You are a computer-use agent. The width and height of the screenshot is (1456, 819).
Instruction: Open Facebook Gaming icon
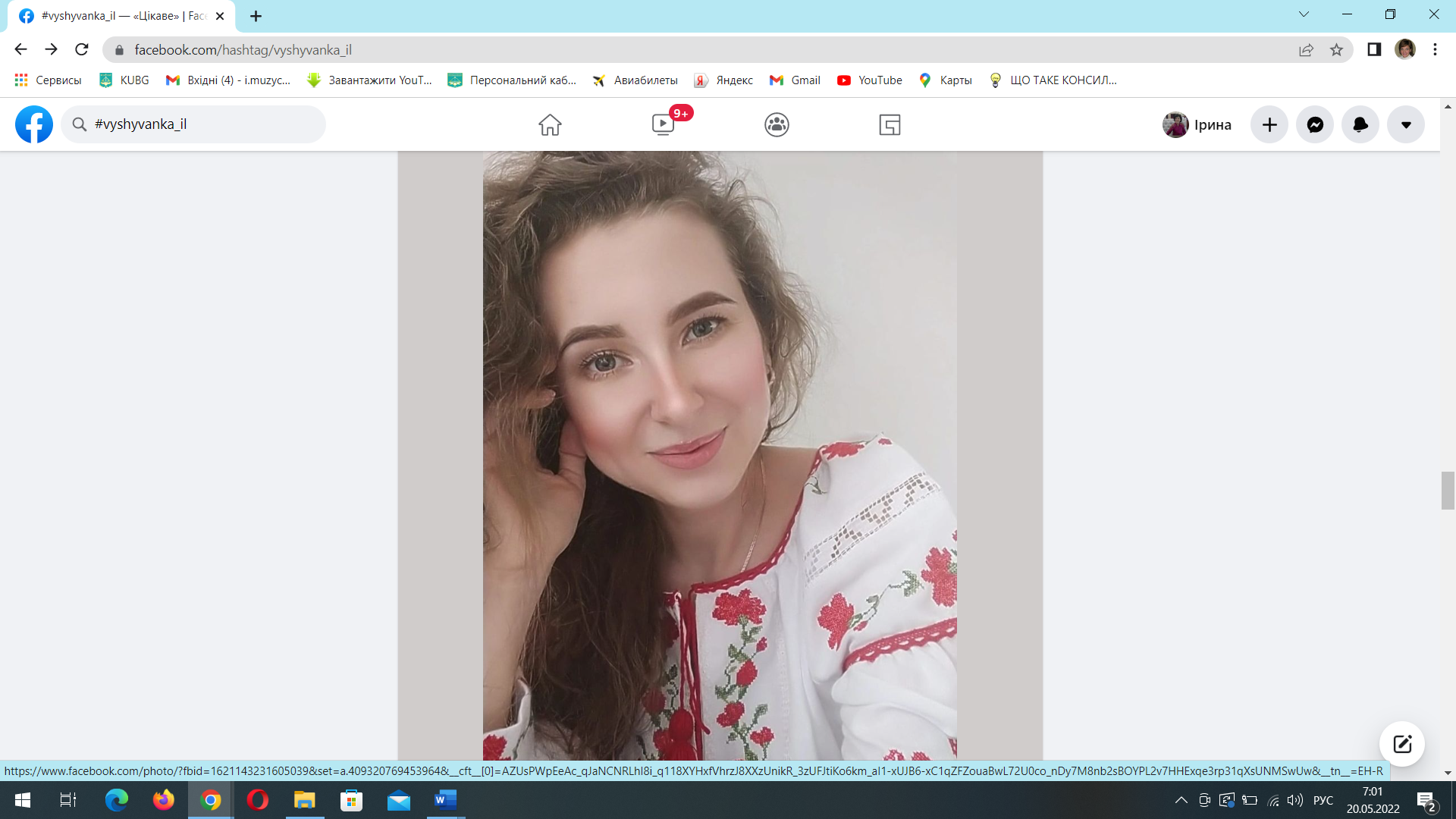click(890, 124)
